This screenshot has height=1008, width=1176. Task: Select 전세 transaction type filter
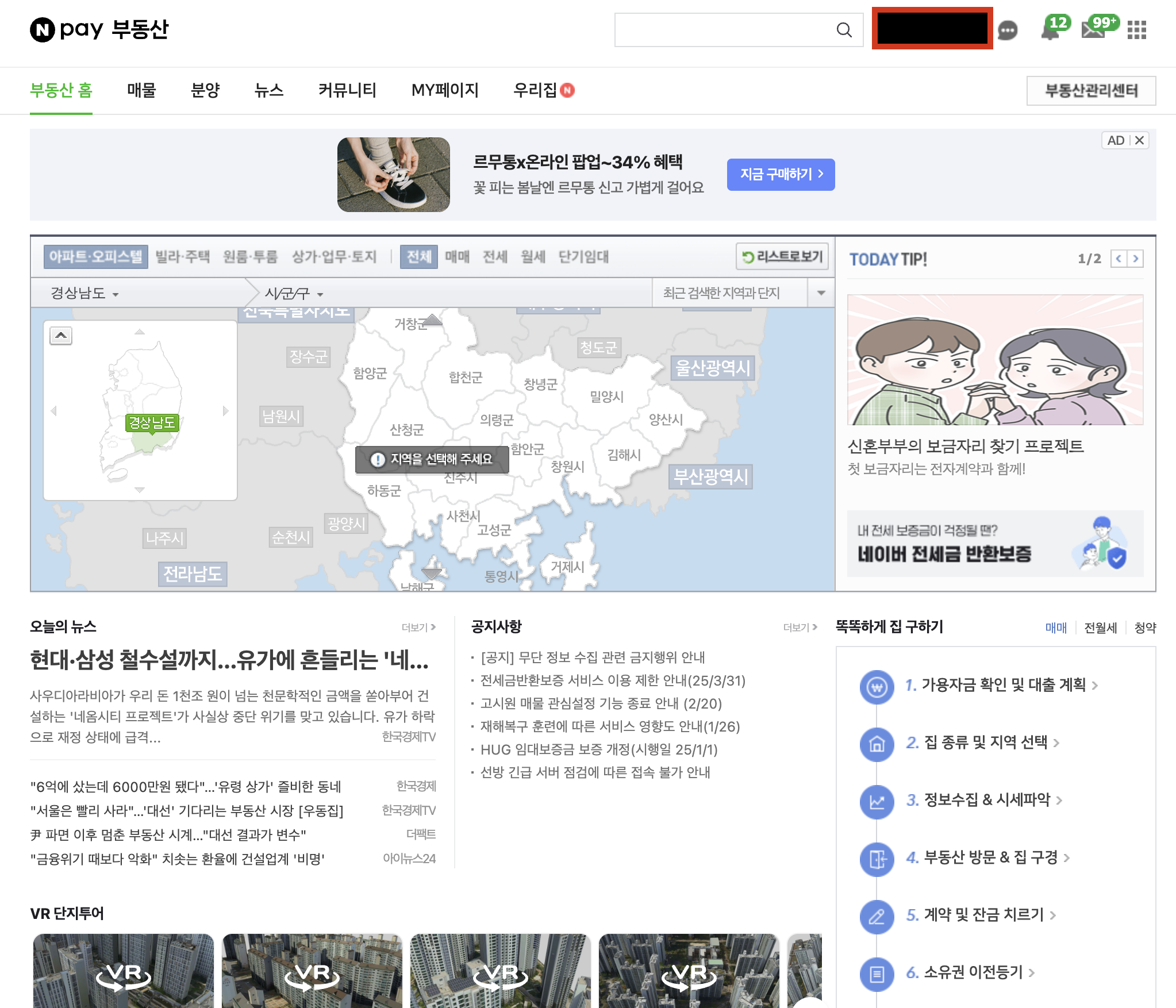[x=495, y=256]
